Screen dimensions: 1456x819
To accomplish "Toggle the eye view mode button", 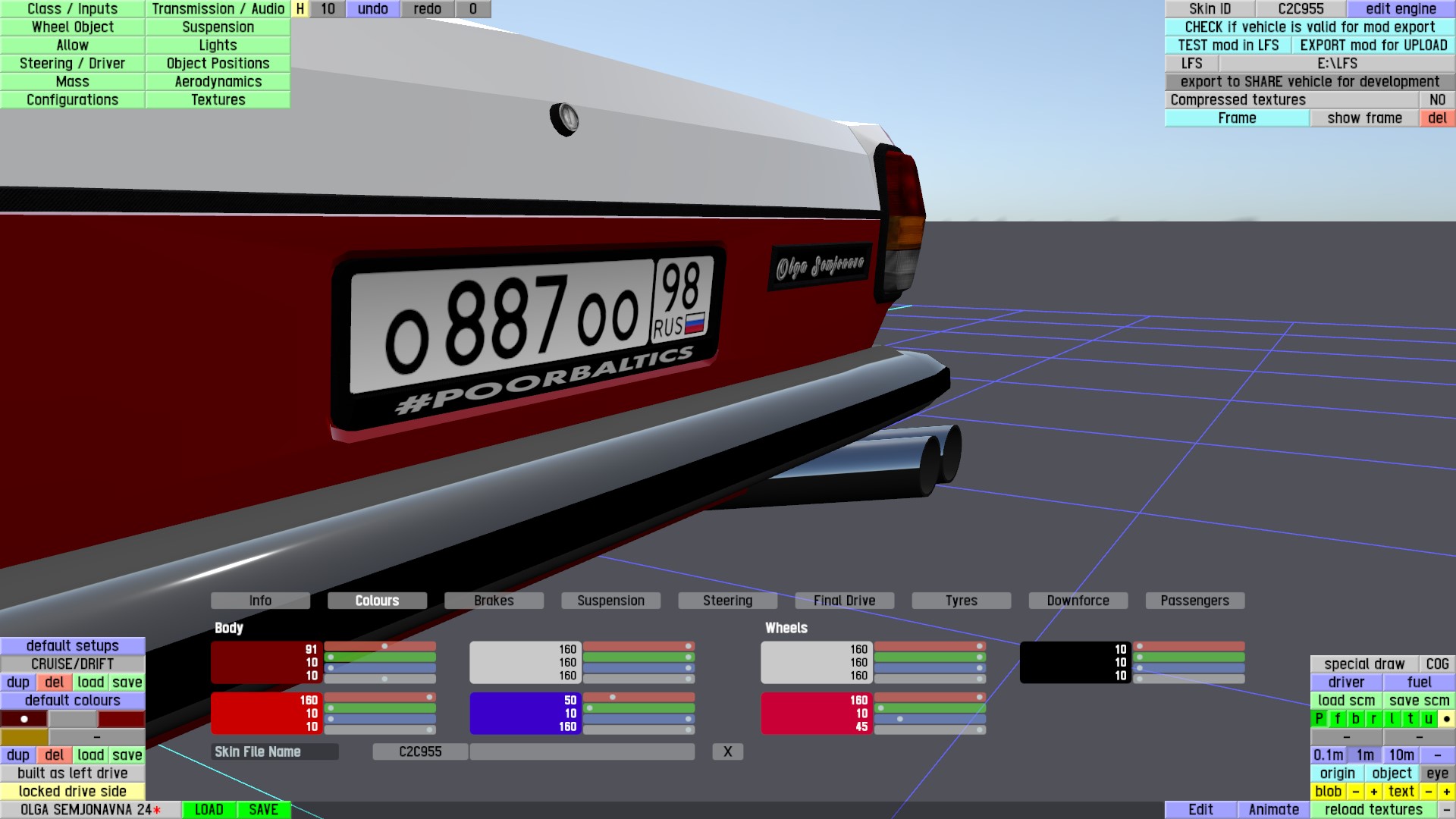I will tap(1437, 773).
